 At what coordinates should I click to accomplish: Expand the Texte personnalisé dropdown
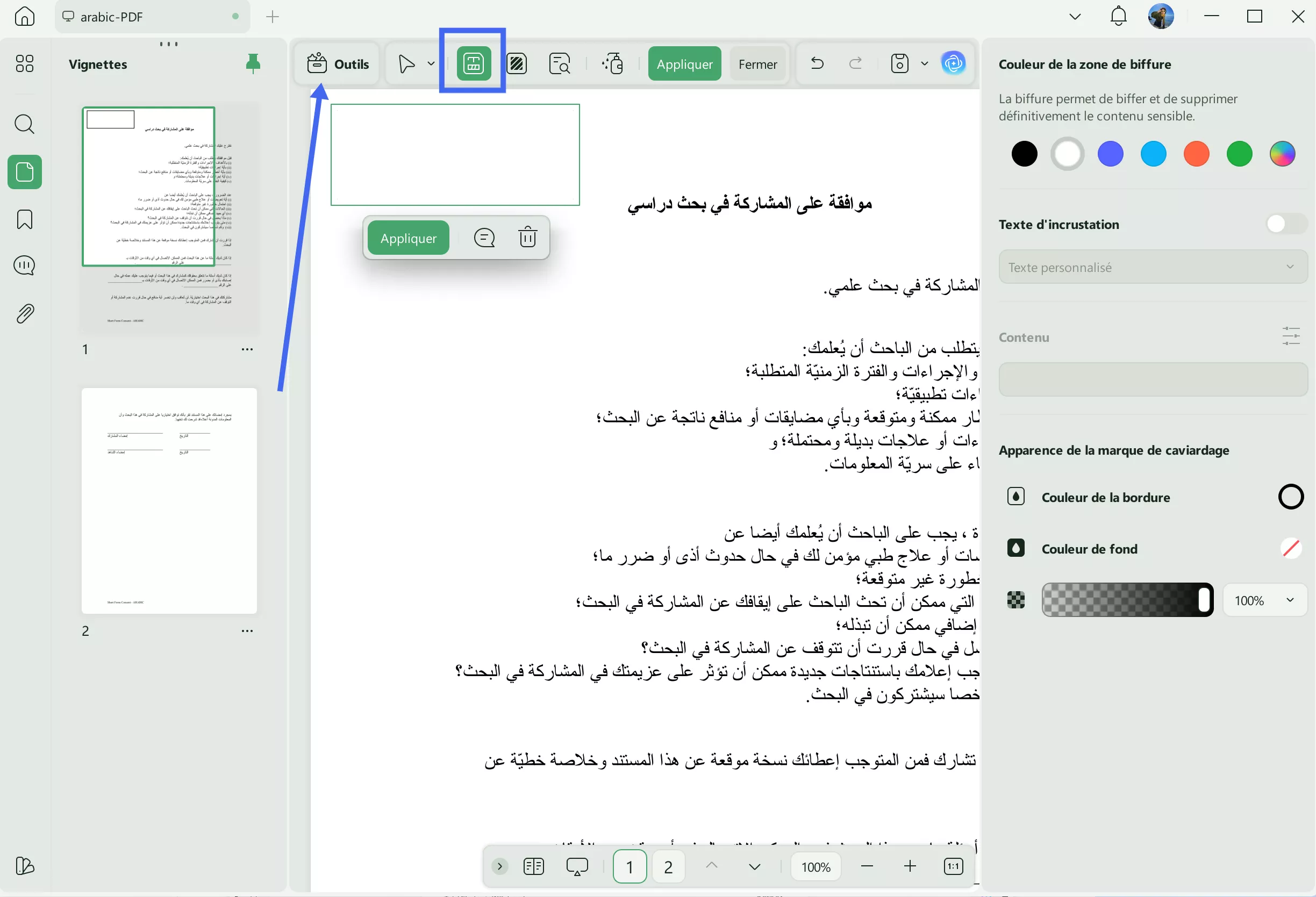point(1153,267)
